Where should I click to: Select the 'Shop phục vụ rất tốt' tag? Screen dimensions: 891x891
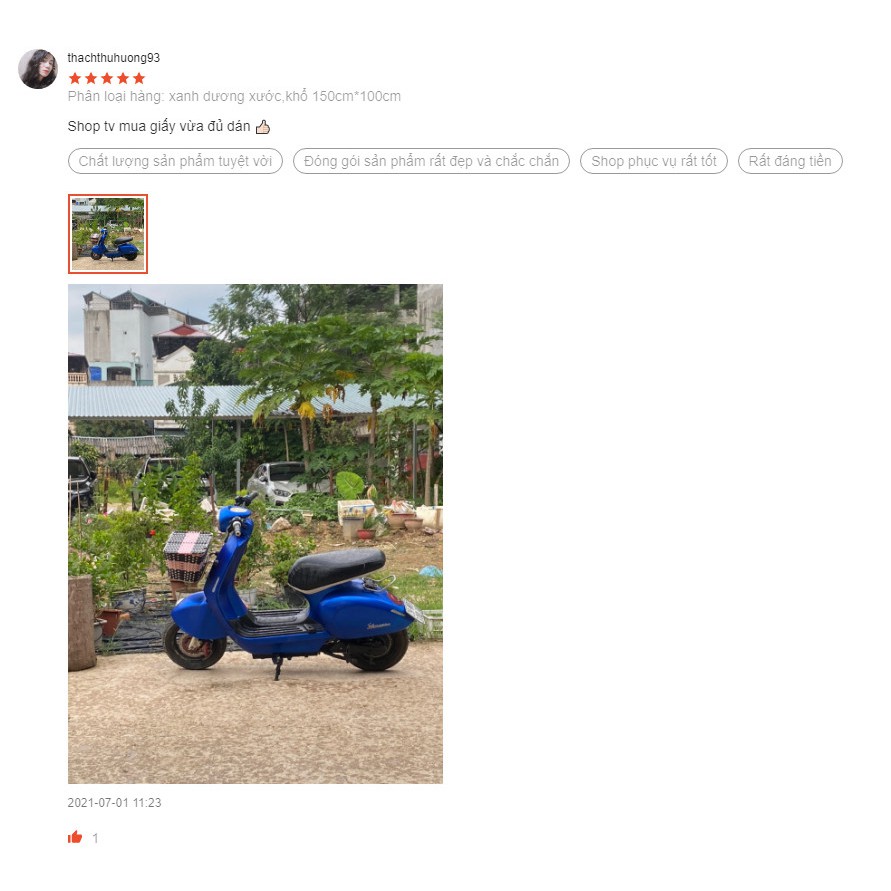(x=653, y=161)
